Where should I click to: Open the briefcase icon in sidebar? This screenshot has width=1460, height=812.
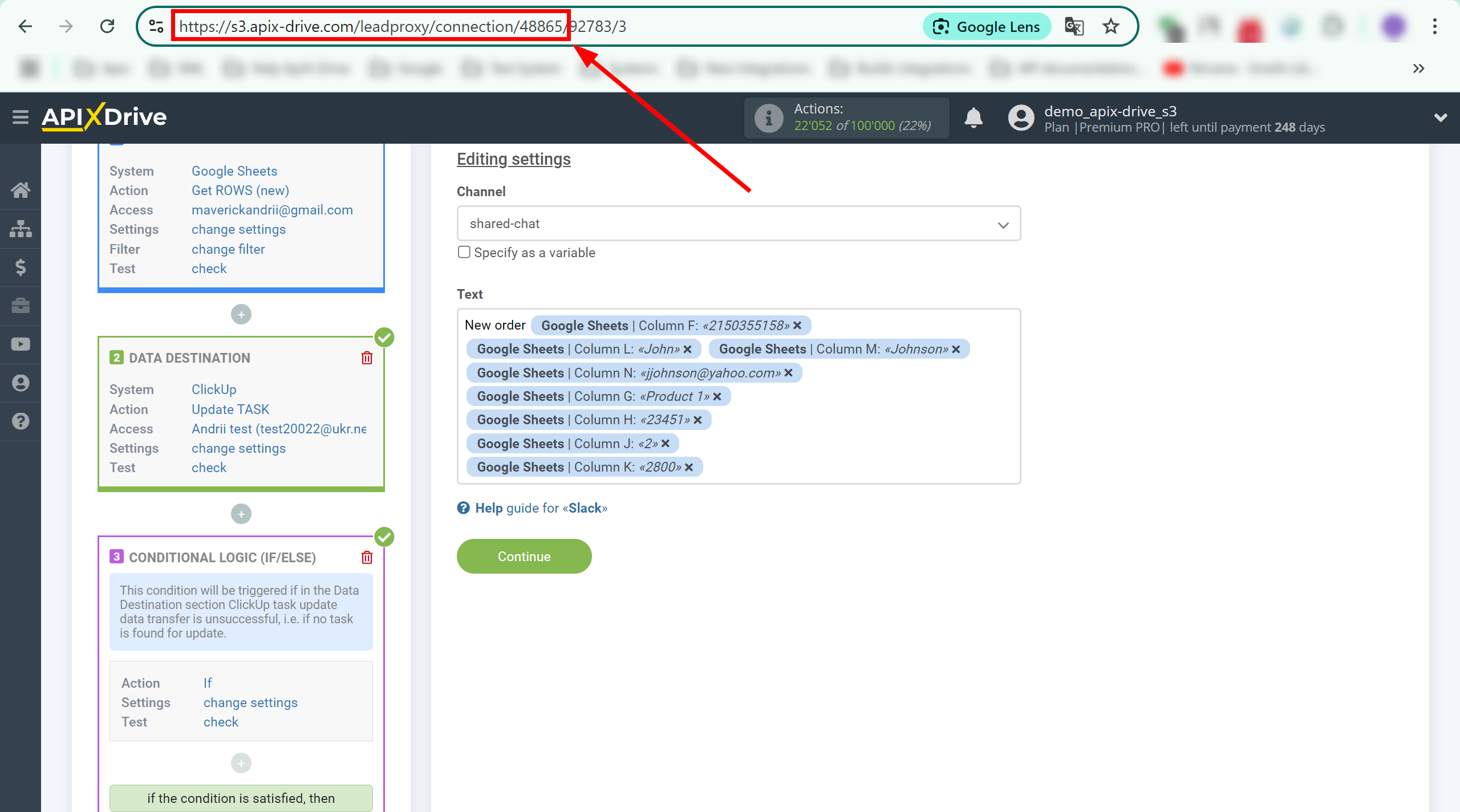point(21,306)
